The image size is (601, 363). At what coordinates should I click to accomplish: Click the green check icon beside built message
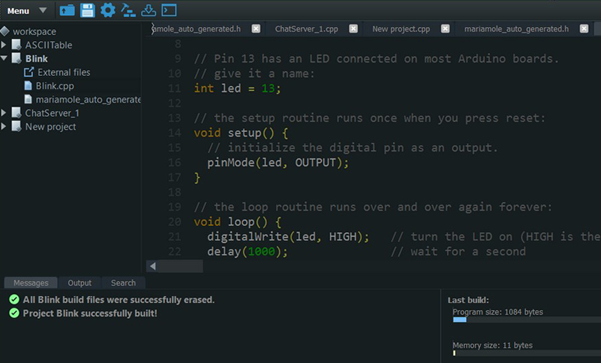pyautogui.click(x=14, y=313)
